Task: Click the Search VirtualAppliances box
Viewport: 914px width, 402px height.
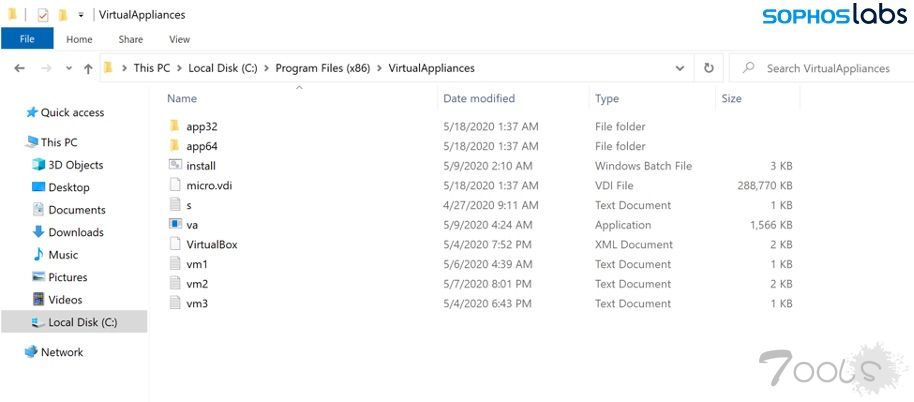Action: click(x=827, y=68)
